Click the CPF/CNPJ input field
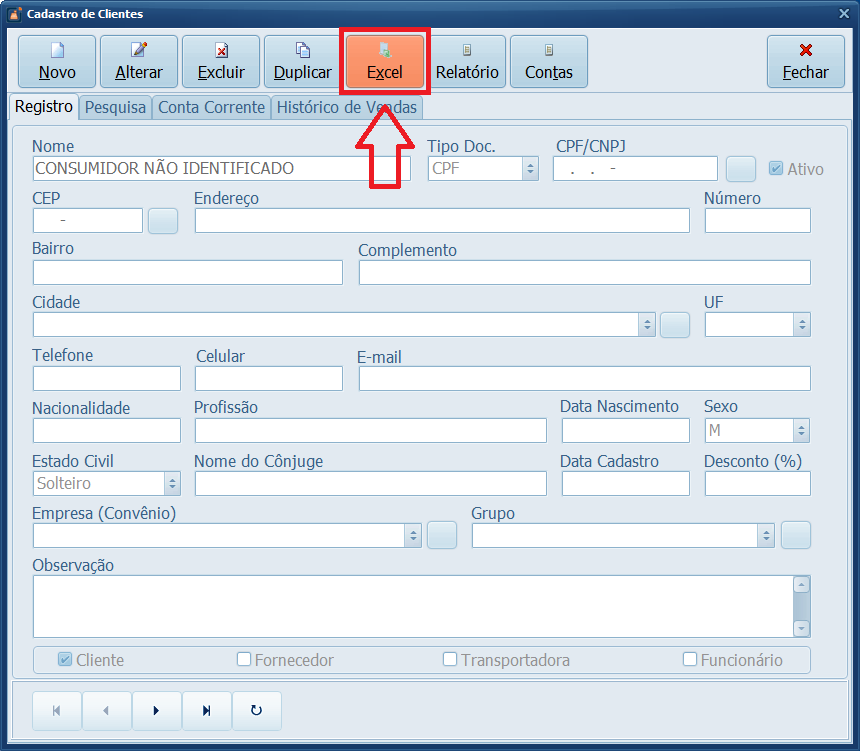This screenshot has height=751, width=860. (635, 168)
